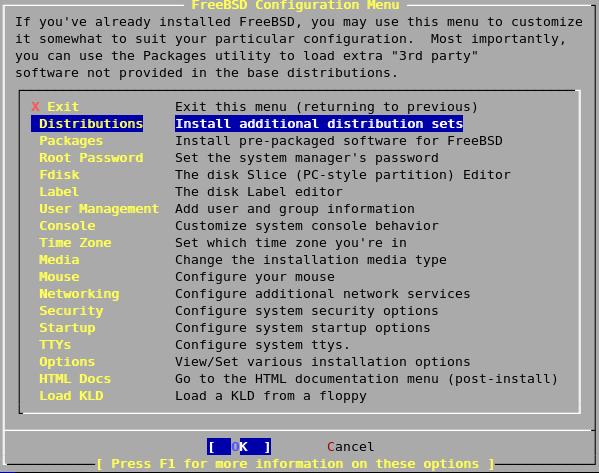Select the Media menu entry
599x473 pixels.
pos(59,260)
